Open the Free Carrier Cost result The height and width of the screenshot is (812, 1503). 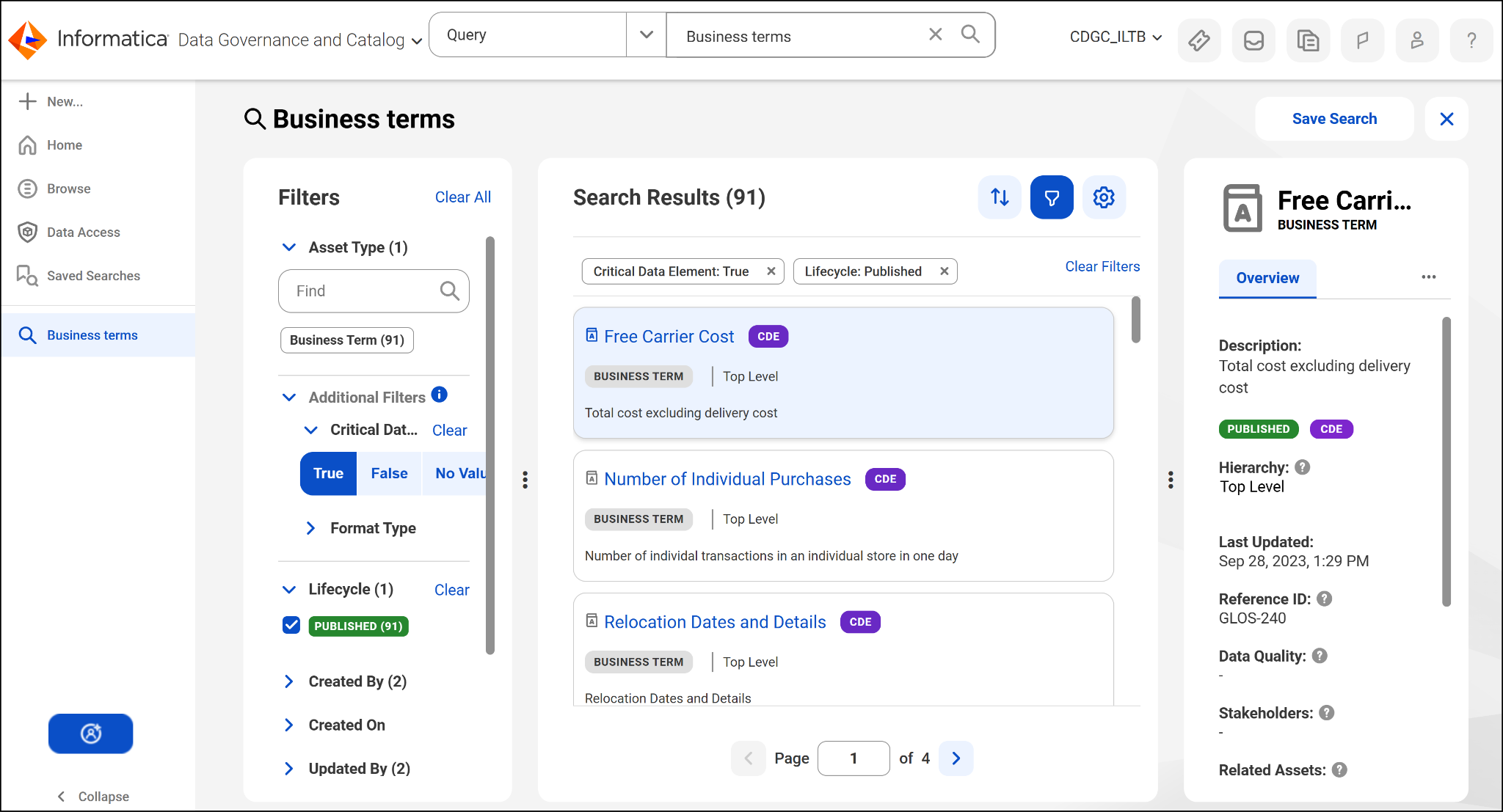669,337
